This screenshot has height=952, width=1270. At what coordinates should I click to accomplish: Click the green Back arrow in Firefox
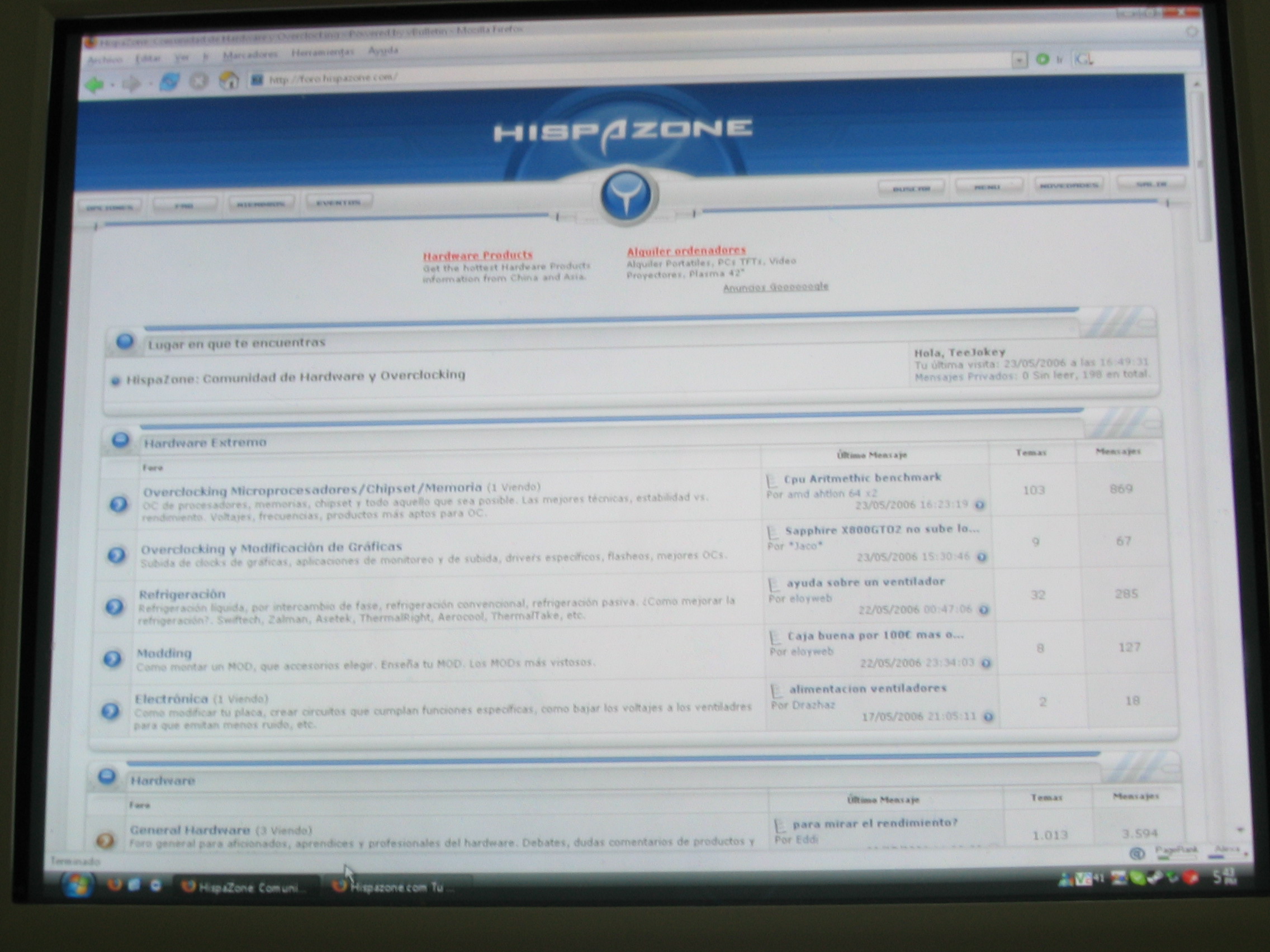[x=93, y=85]
